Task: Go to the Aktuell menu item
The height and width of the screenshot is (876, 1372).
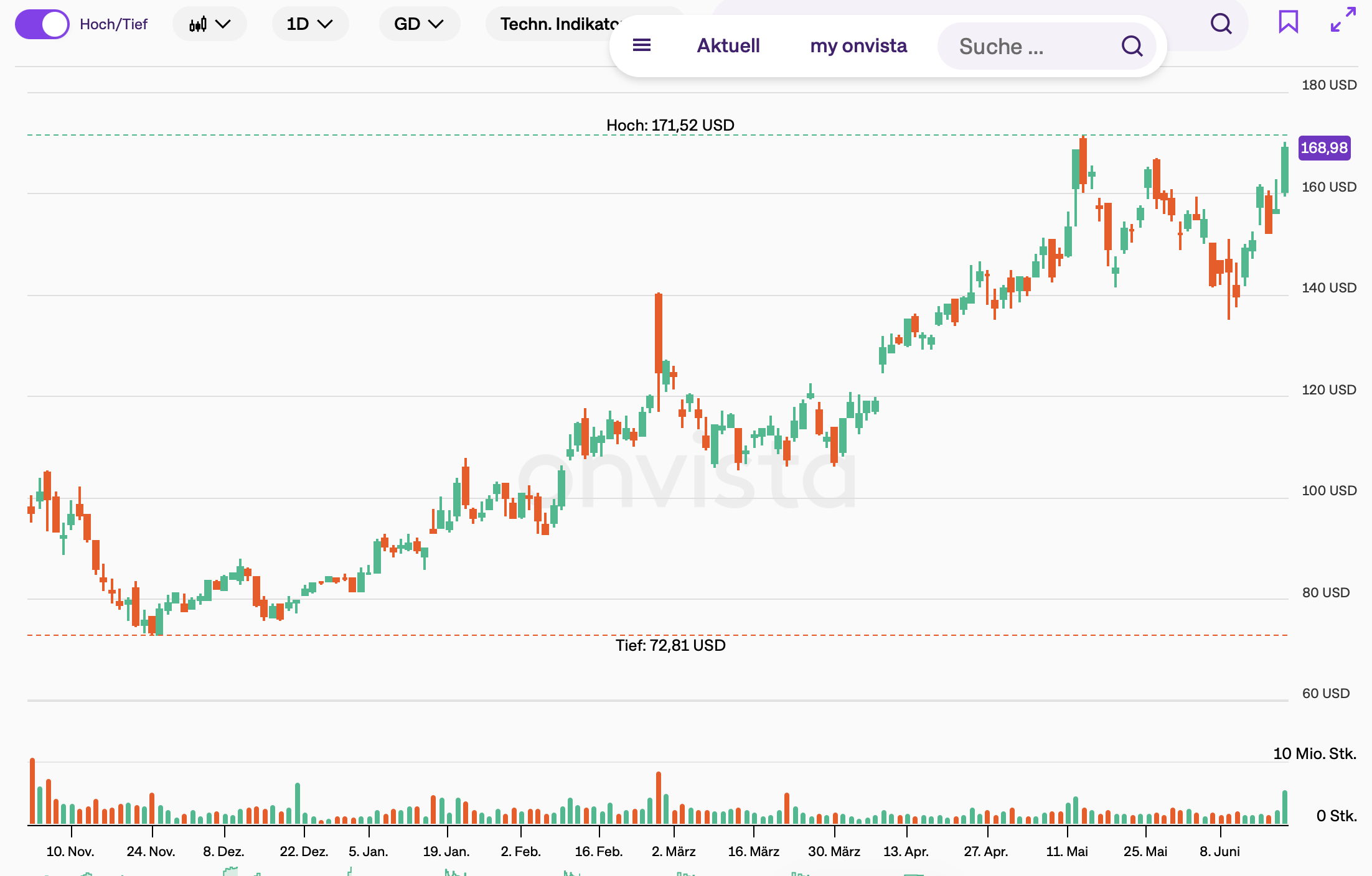Action: (x=728, y=45)
